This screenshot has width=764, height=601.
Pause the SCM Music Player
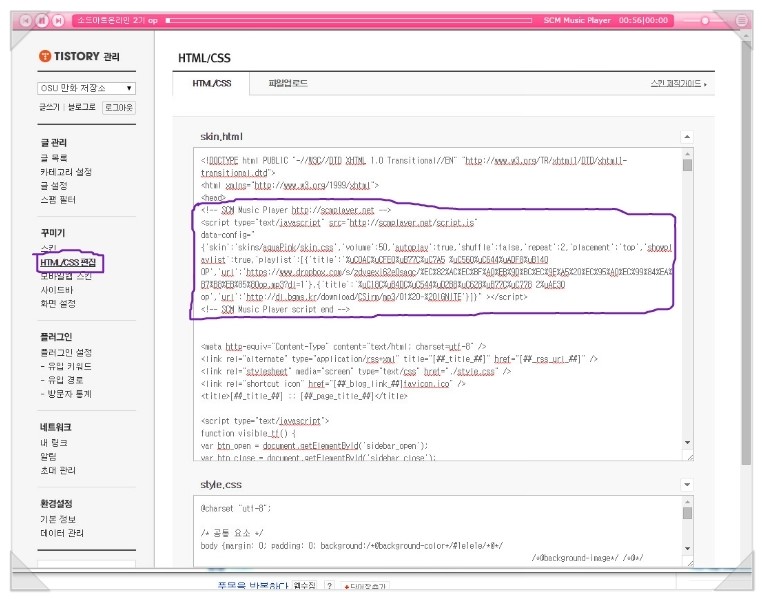point(42,20)
